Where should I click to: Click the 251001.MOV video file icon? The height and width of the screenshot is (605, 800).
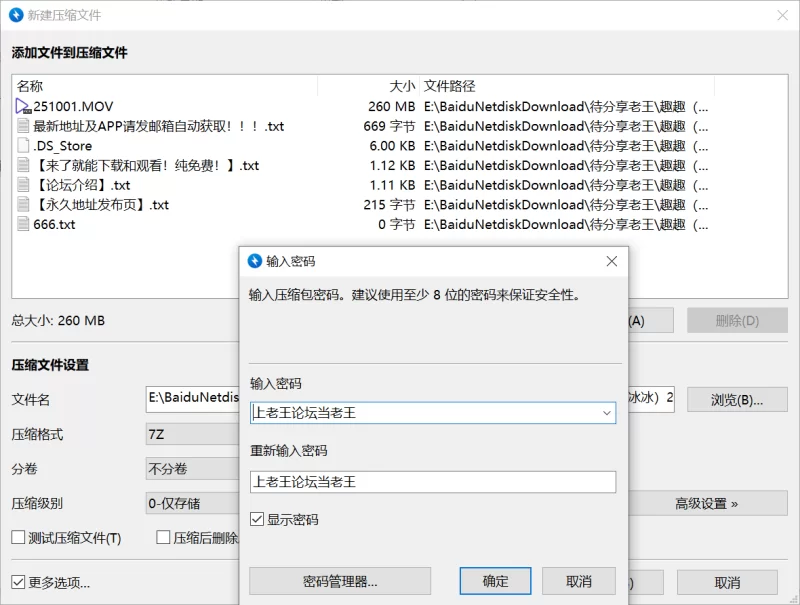click(x=23, y=106)
